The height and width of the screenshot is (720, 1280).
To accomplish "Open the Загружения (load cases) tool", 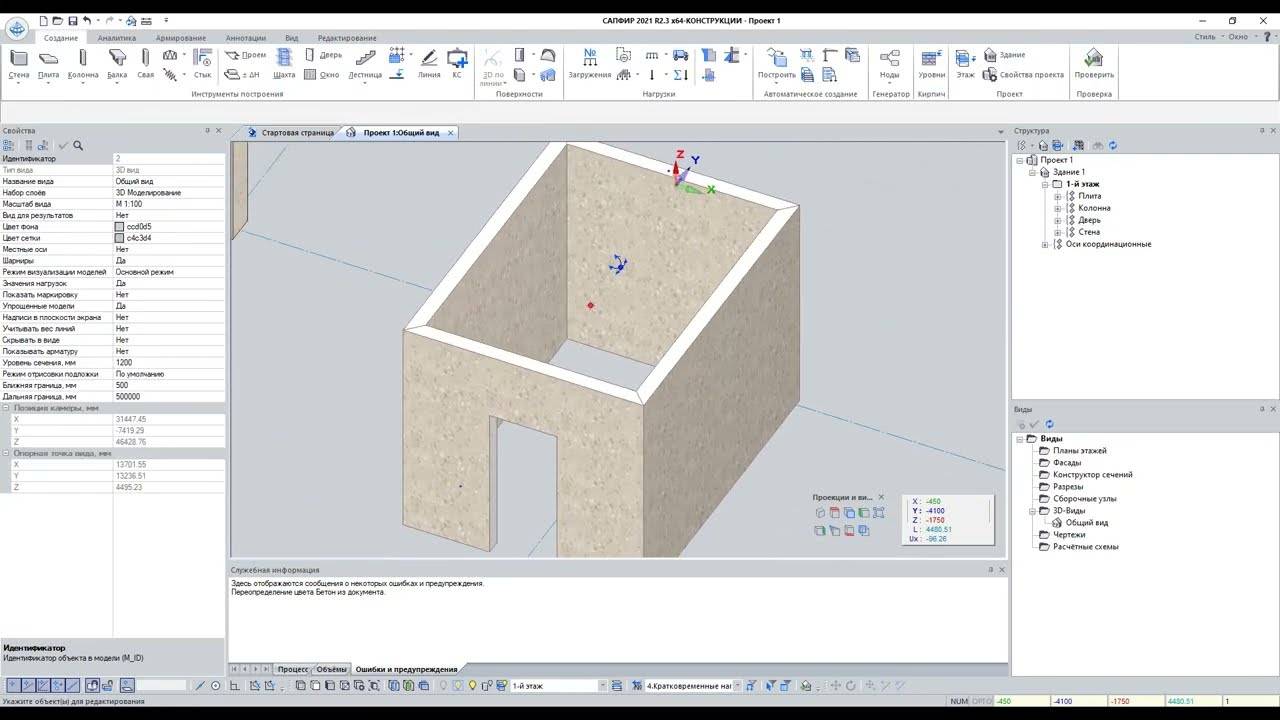I will tap(590, 64).
